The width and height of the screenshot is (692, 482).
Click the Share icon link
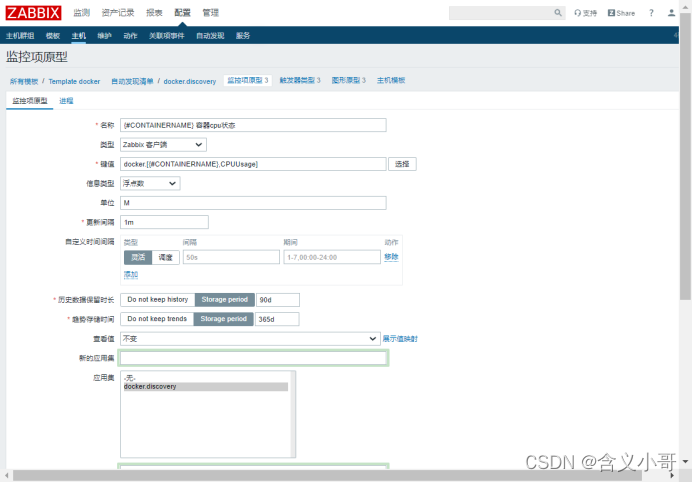pos(621,13)
